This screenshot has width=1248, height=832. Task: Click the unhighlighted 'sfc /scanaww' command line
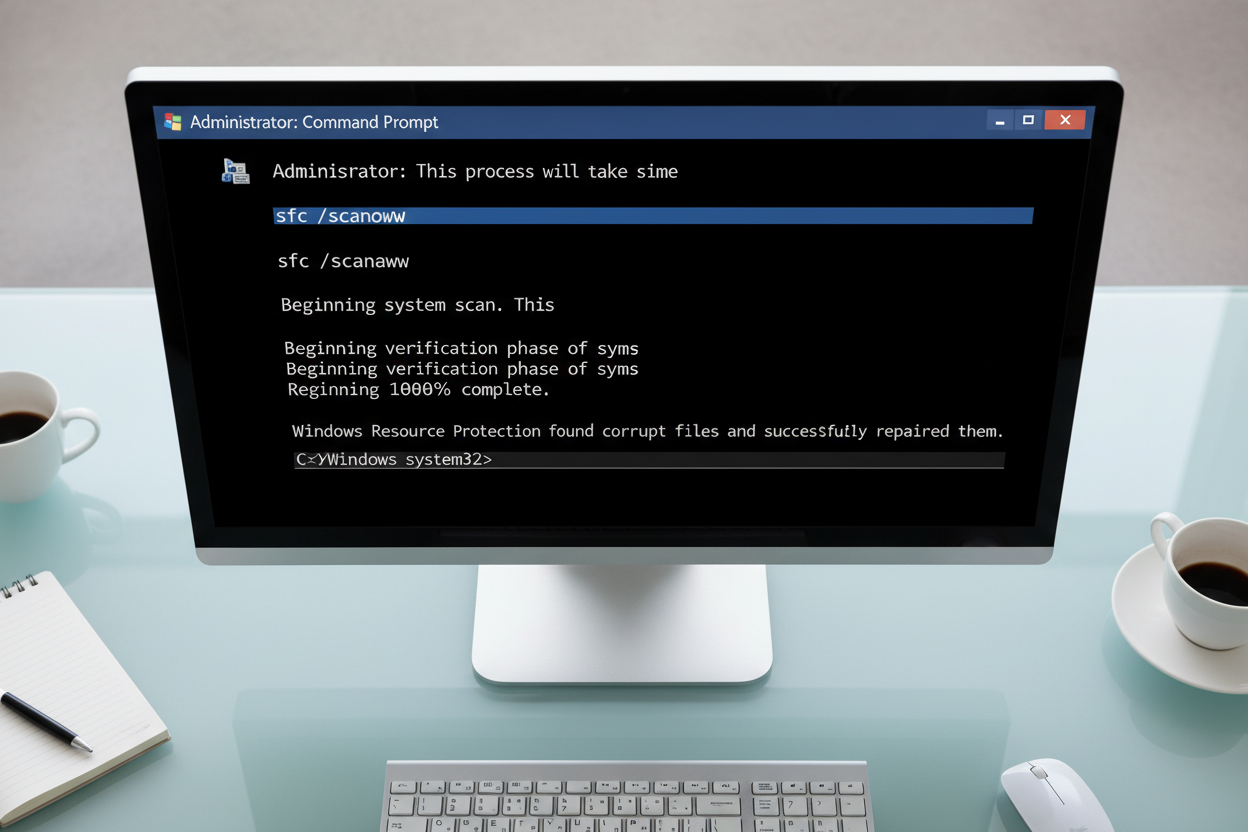coord(343,261)
